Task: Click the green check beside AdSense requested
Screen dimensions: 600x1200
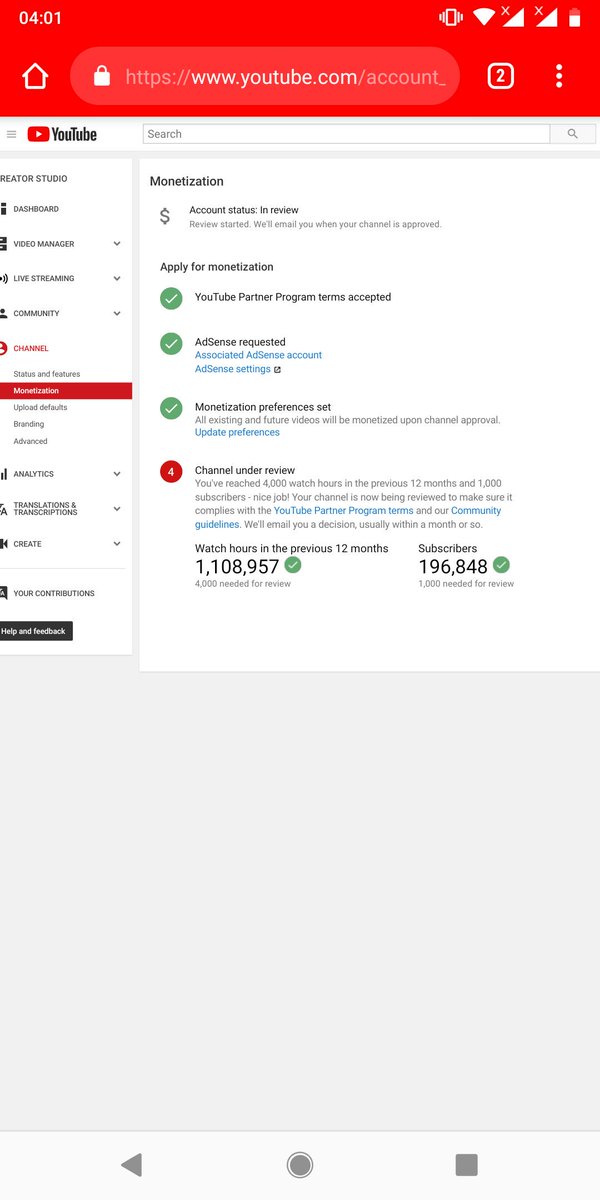Action: point(171,343)
